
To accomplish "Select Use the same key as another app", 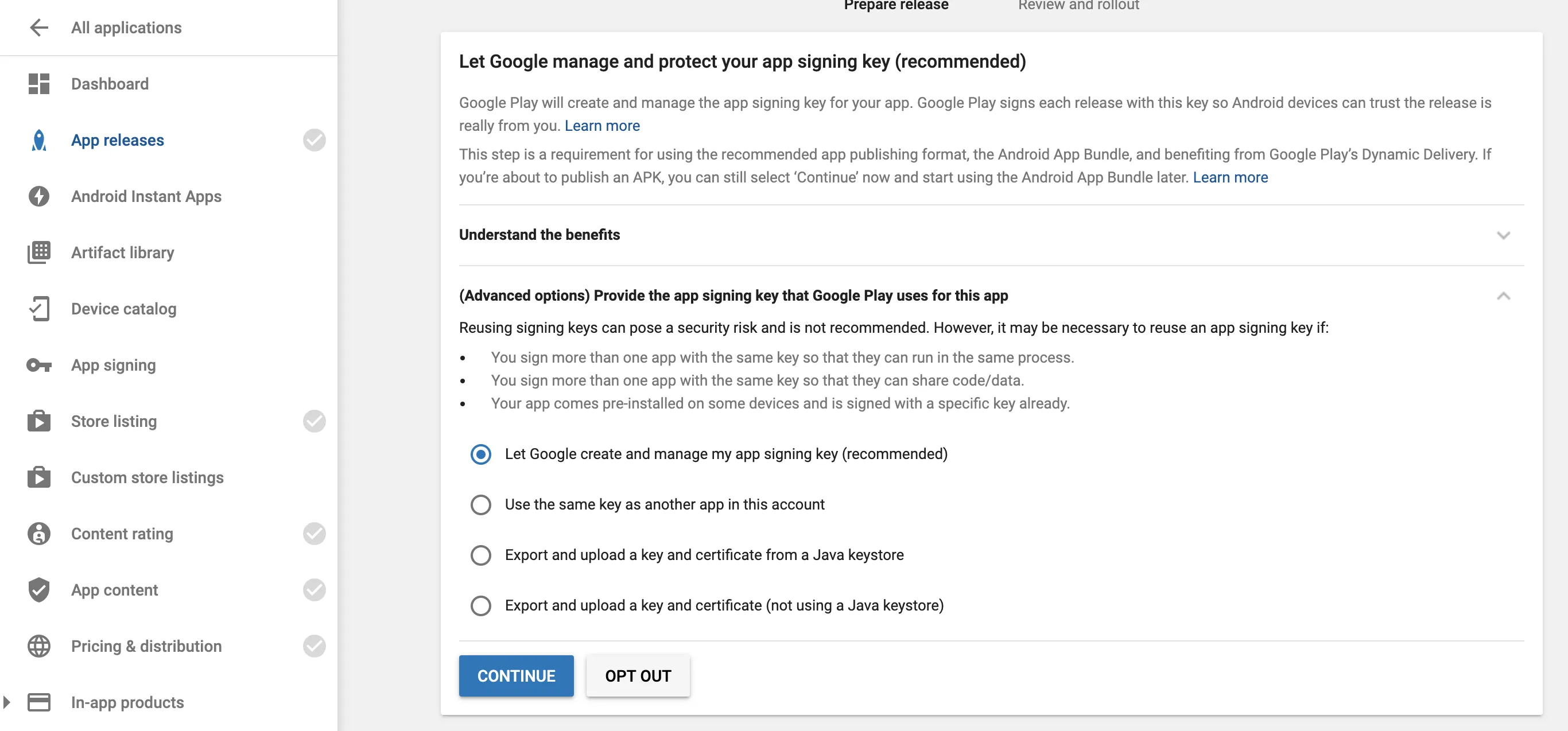I will (481, 504).
